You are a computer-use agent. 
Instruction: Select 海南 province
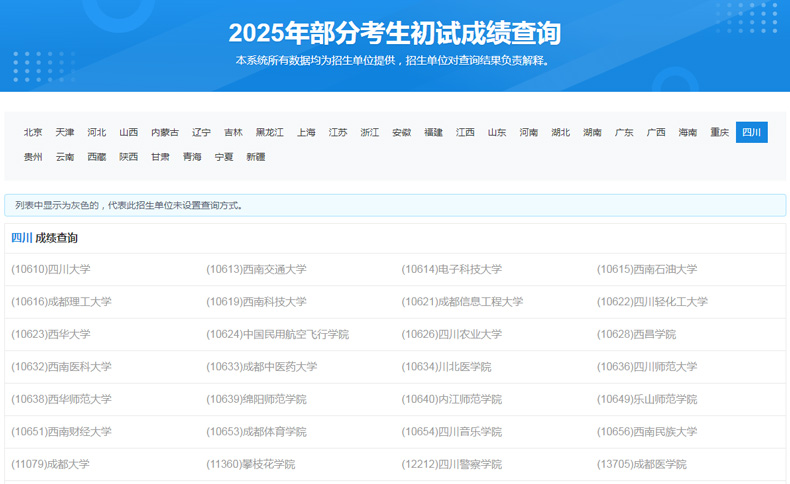click(688, 132)
